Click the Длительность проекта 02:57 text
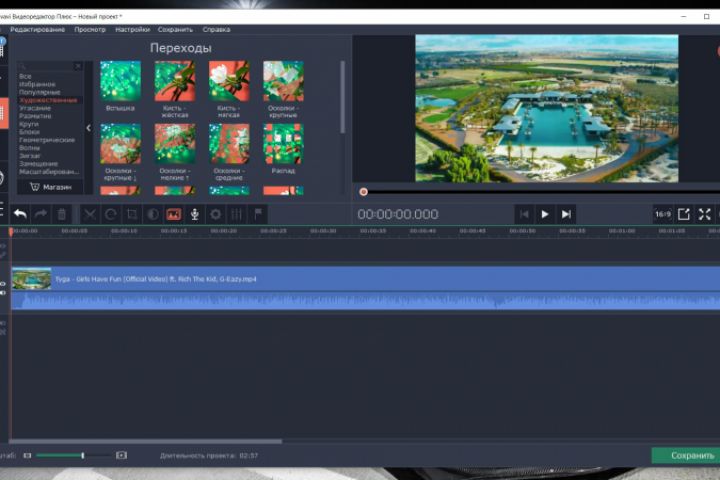The height and width of the screenshot is (480, 720). 209,455
